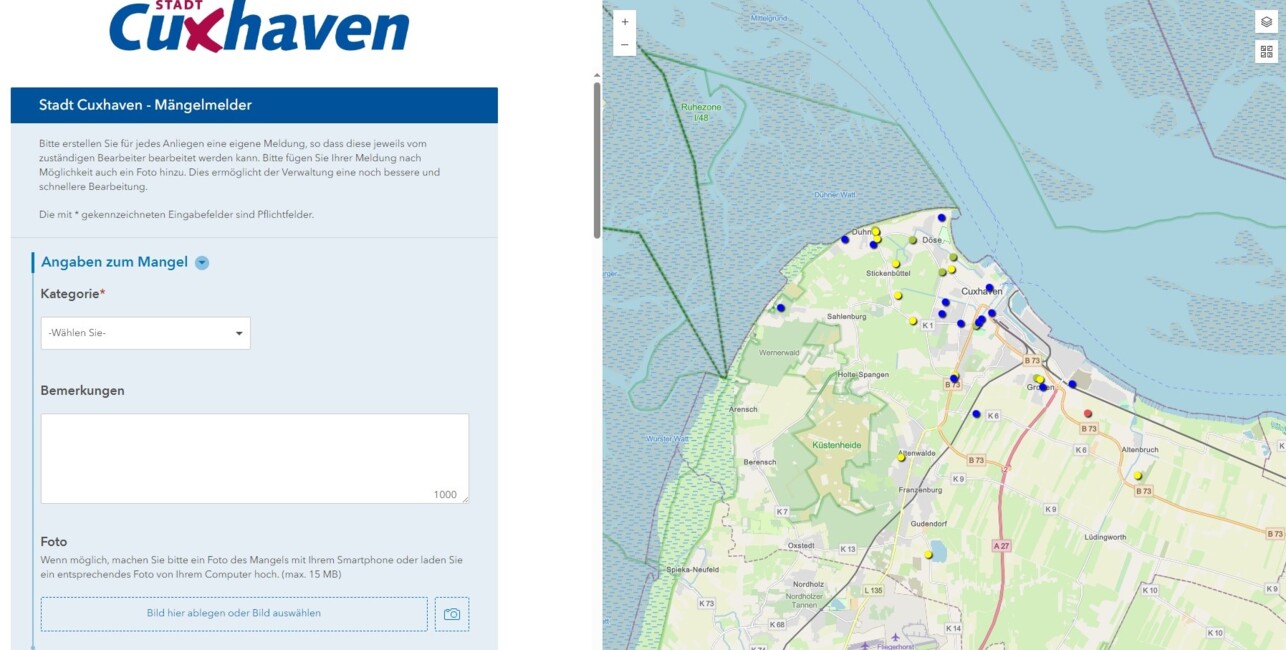Click the Wernerwald map label
This screenshot has width=1286, height=650.
click(x=780, y=353)
